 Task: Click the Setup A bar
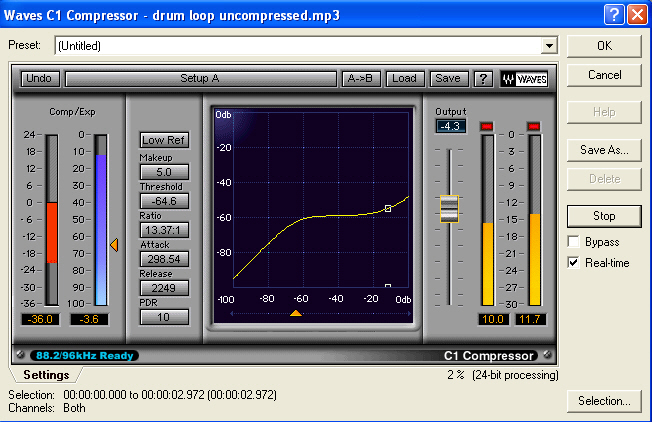click(x=201, y=79)
